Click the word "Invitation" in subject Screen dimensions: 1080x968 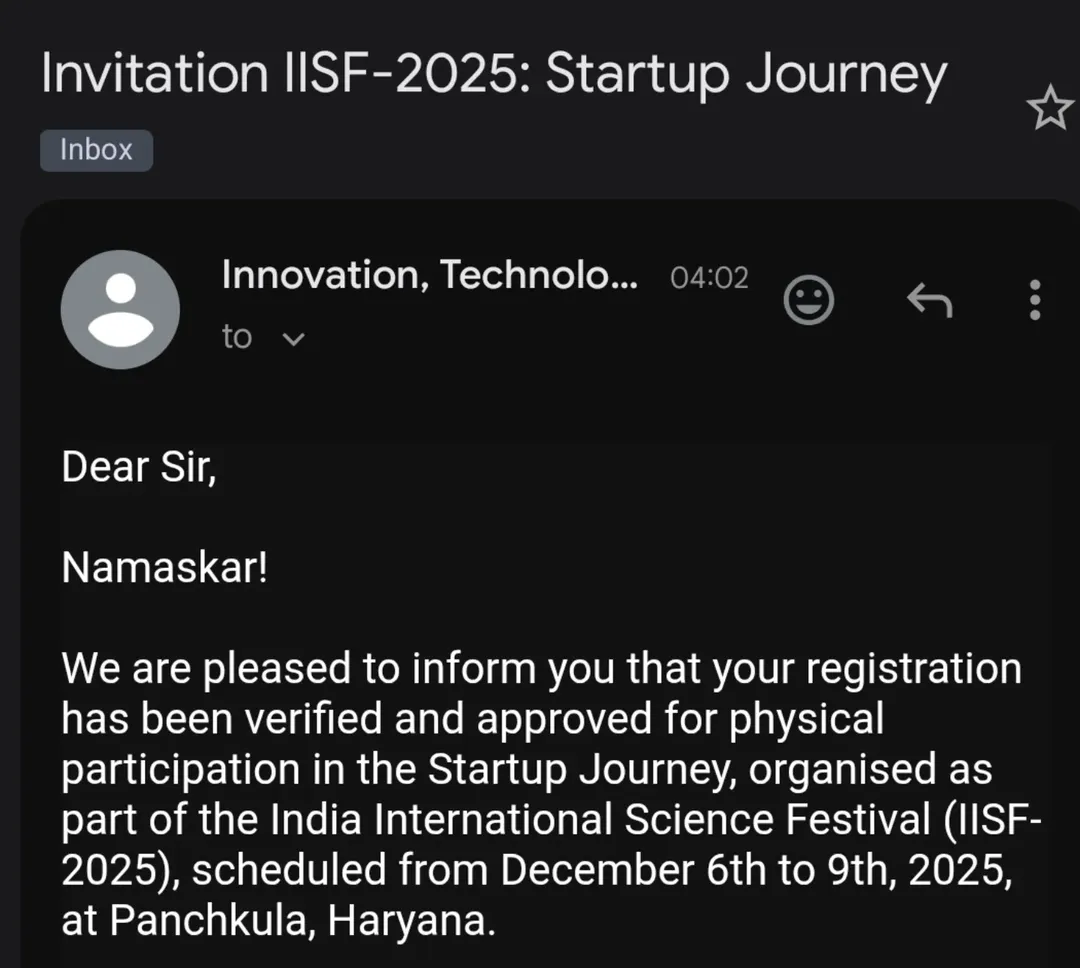(151, 75)
